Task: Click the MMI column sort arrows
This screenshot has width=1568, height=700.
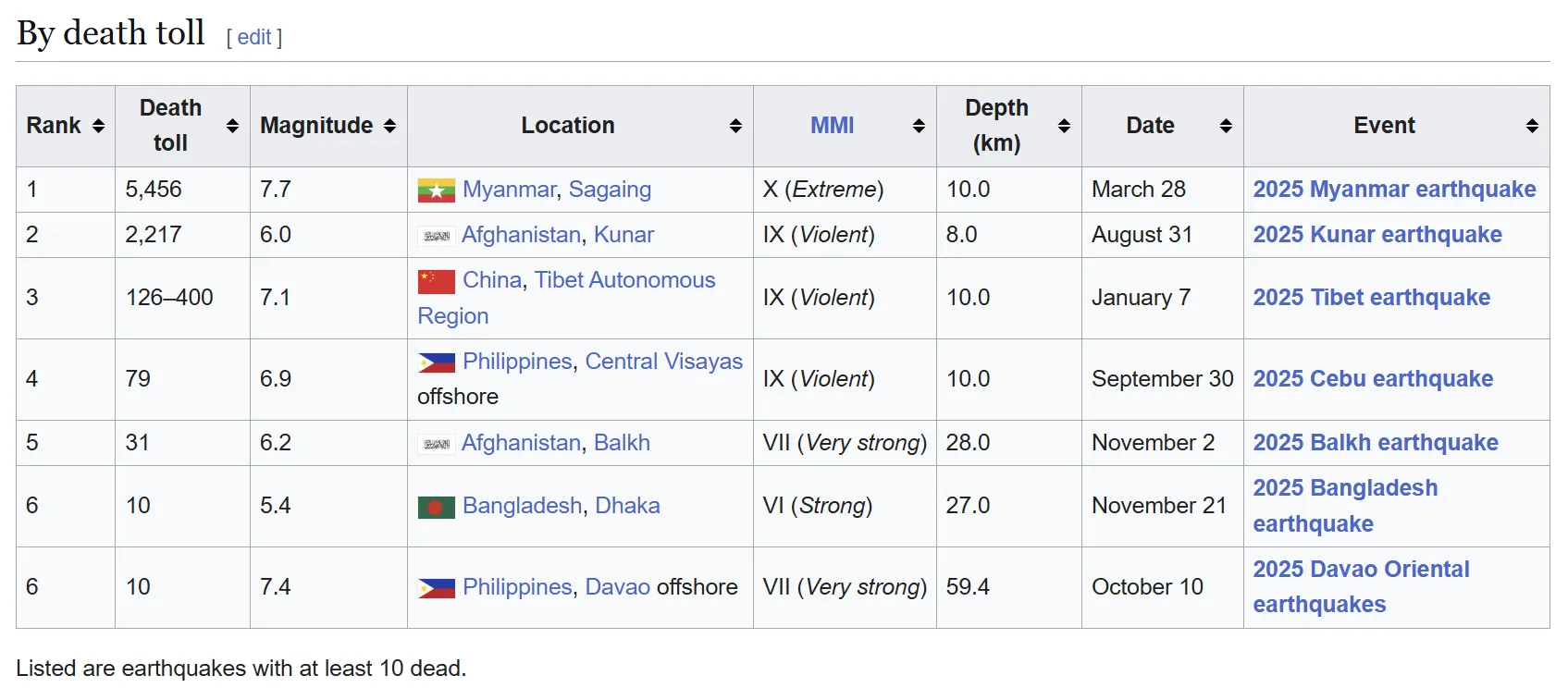Action: [919, 126]
